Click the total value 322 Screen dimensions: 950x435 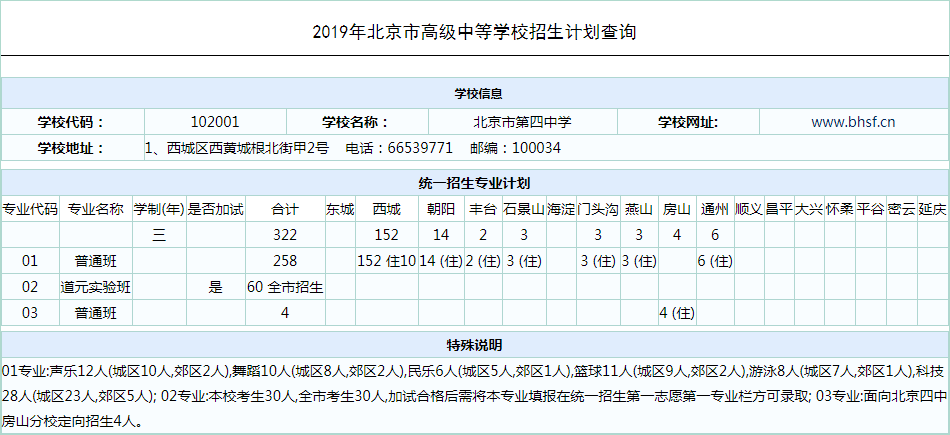point(285,234)
